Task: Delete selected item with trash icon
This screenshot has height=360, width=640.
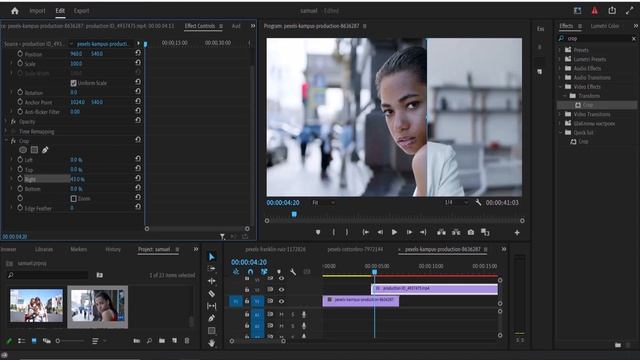Action: (187, 340)
